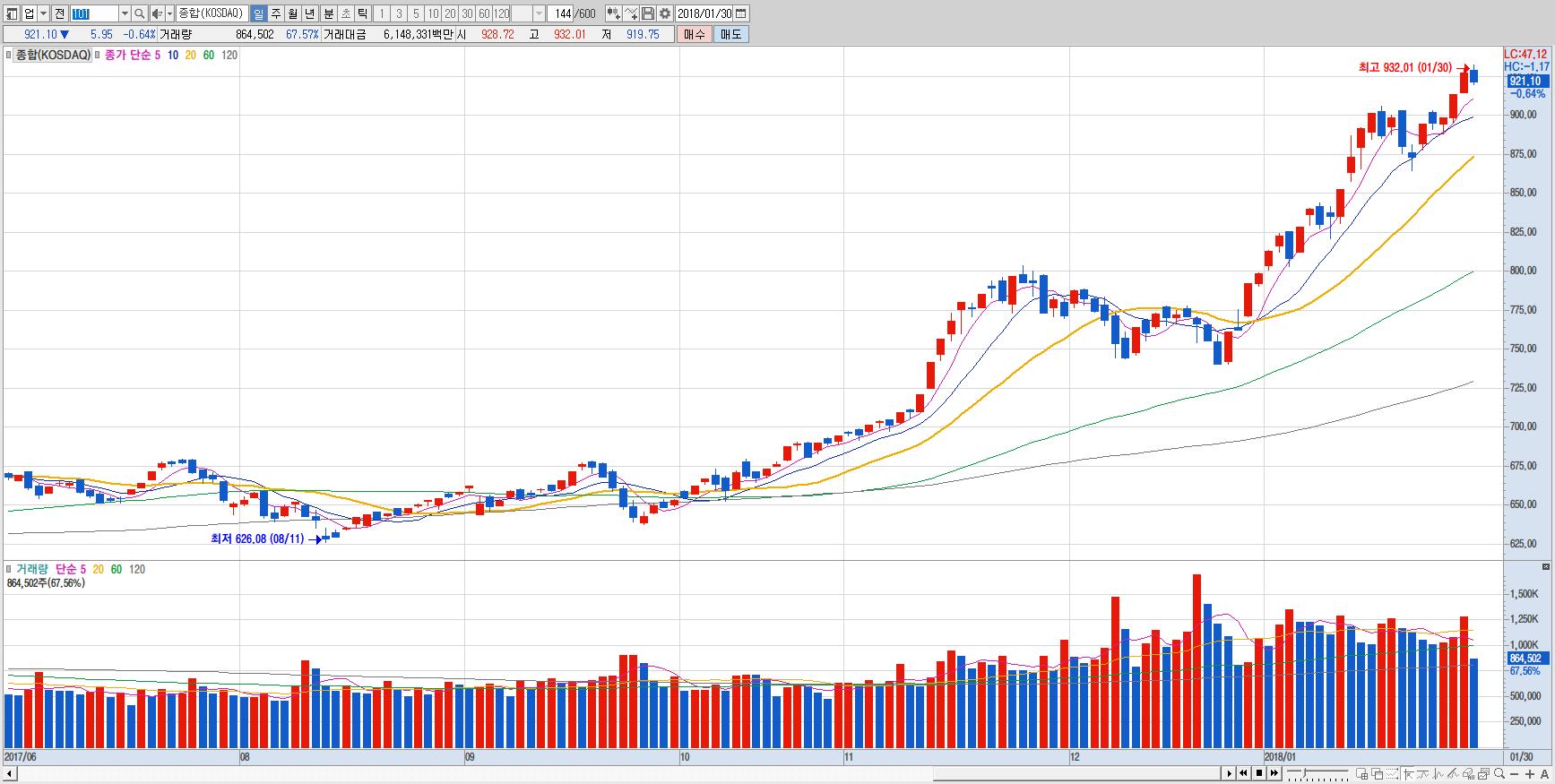Click the 매수 buy button
This screenshot has height=784, width=1555.
694,34
